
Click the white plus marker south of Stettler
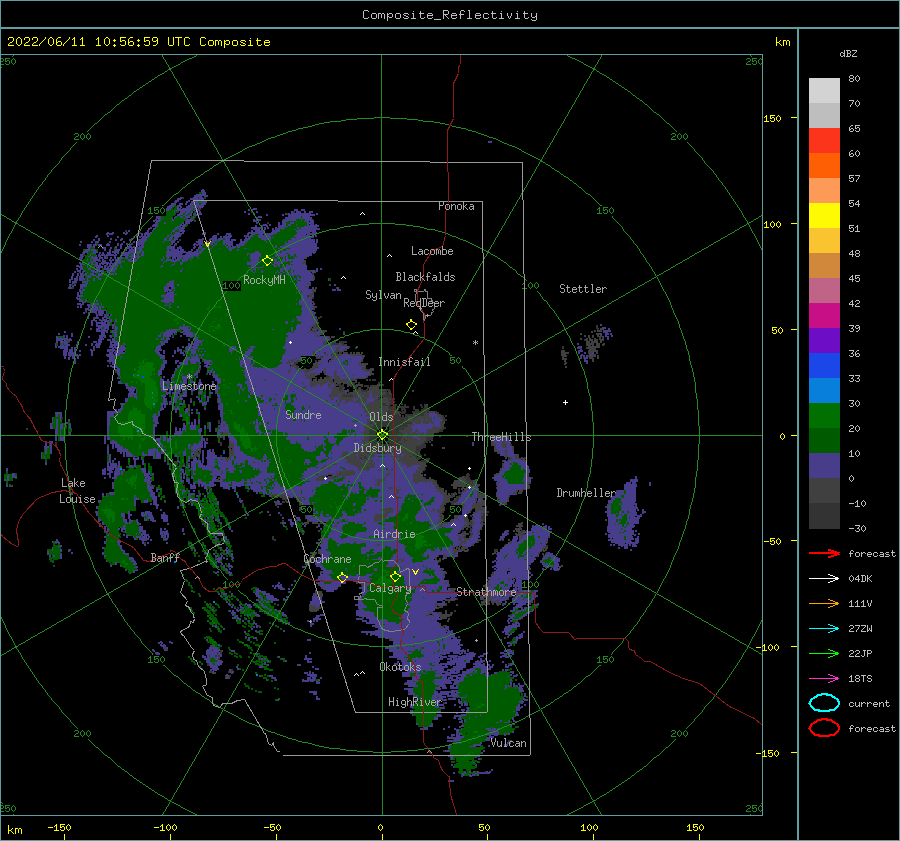[x=565, y=402]
